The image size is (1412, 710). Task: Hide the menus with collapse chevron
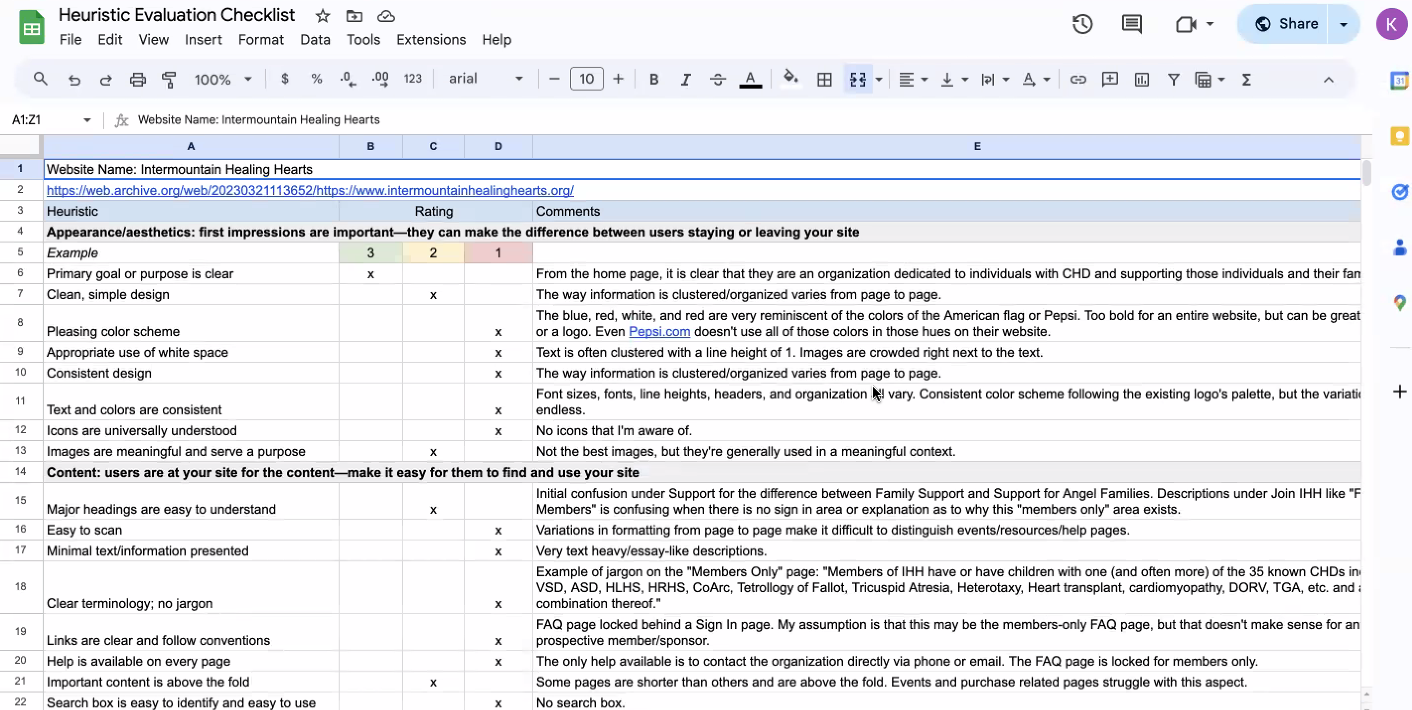1329,79
